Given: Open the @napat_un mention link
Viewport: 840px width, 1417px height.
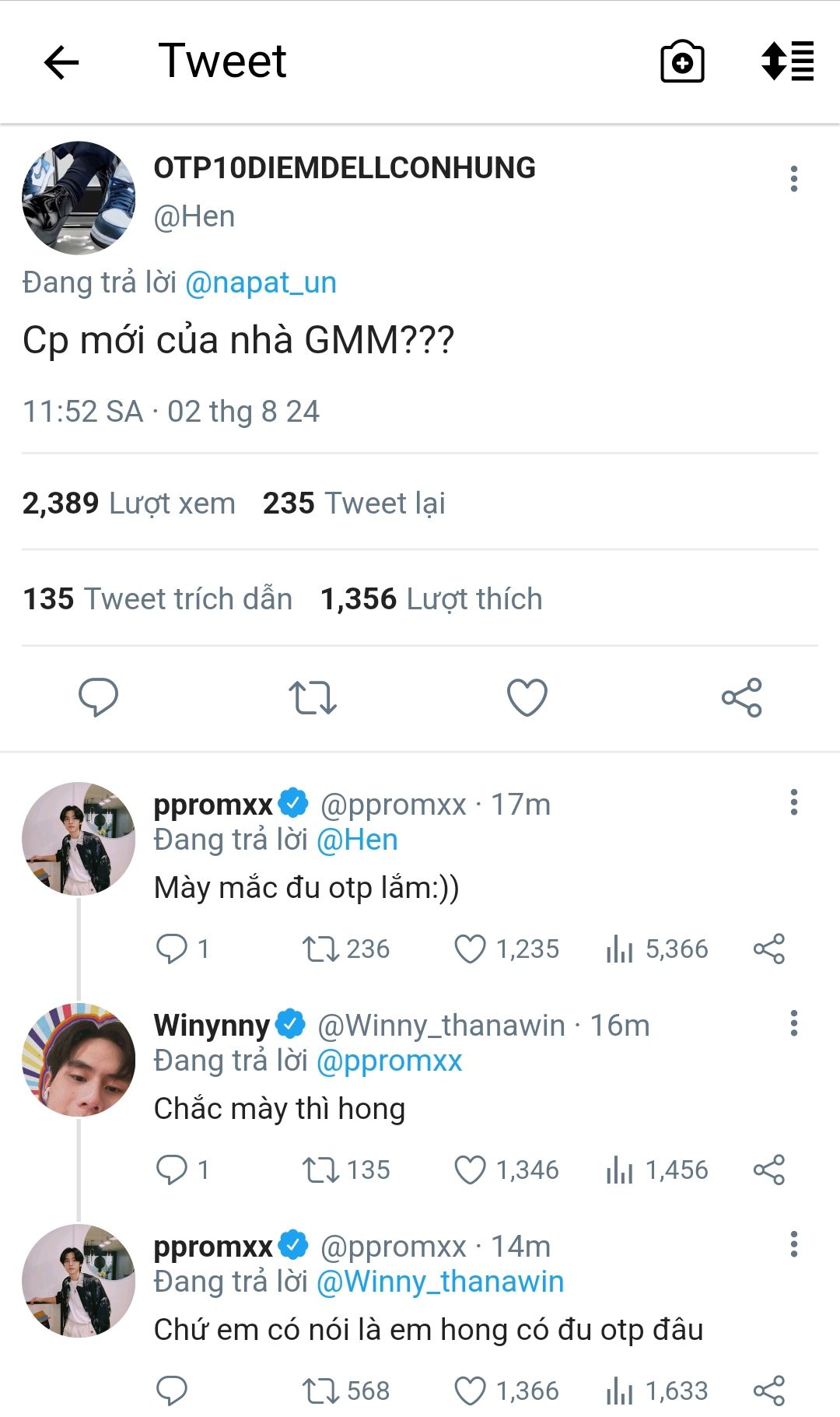Looking at the screenshot, I should pos(261,282).
